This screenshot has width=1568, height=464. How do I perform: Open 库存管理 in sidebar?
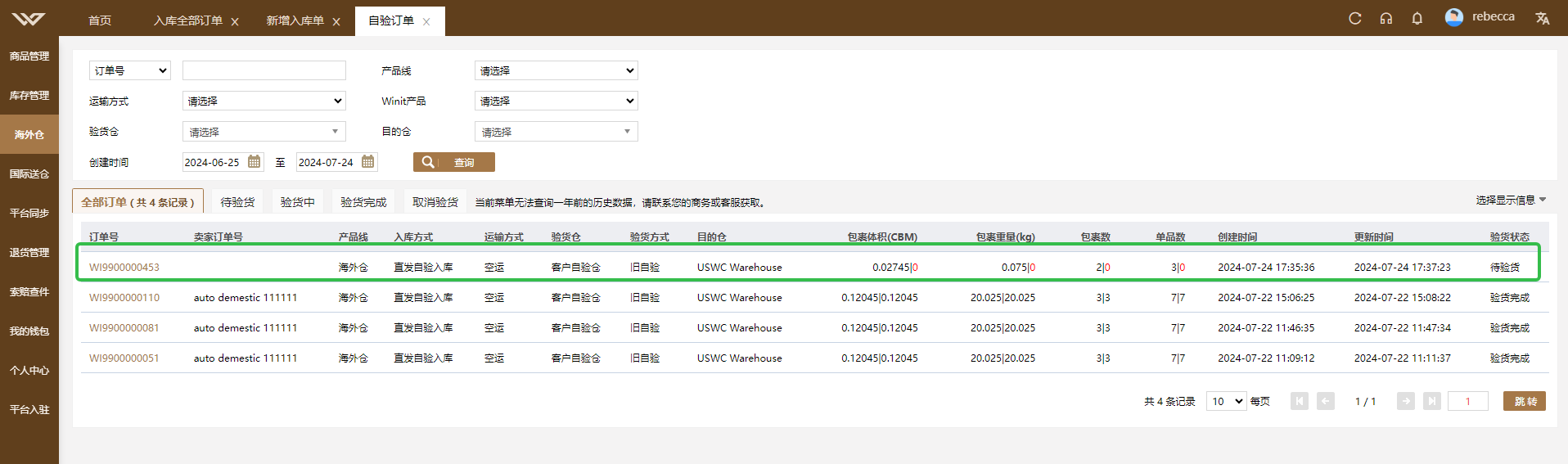(29, 95)
